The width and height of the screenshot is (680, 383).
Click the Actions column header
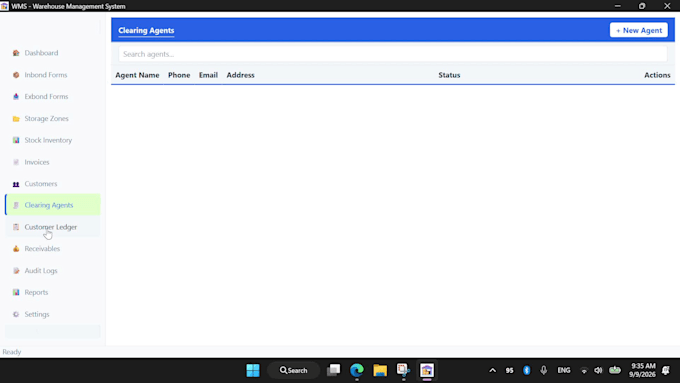[x=657, y=75]
